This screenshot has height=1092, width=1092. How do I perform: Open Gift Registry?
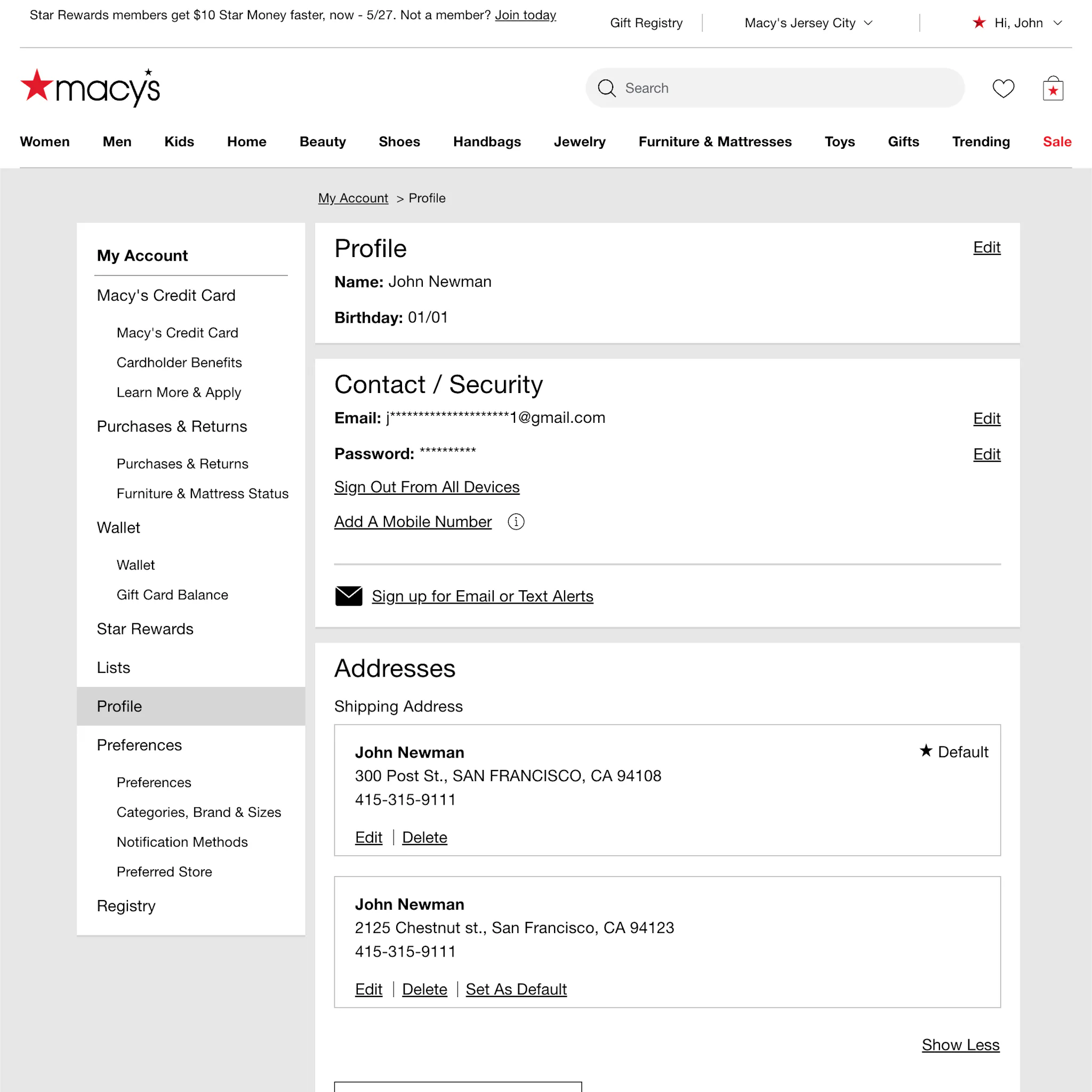click(646, 22)
